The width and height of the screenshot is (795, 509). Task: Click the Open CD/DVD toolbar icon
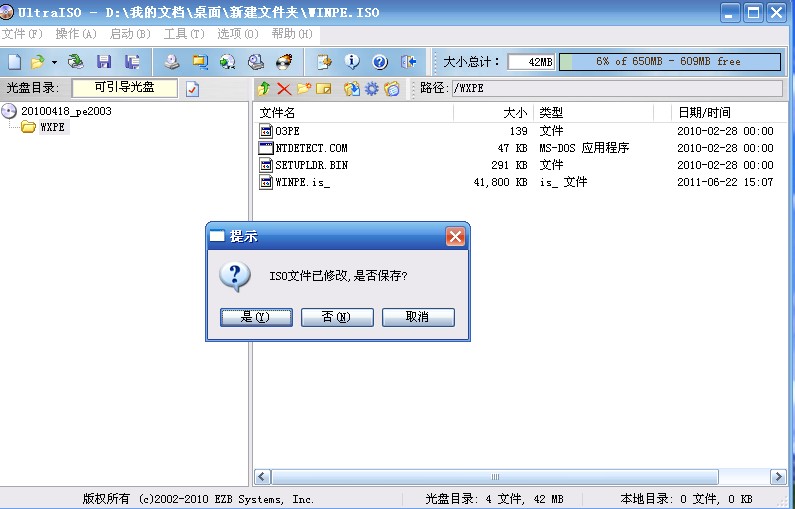(76, 62)
